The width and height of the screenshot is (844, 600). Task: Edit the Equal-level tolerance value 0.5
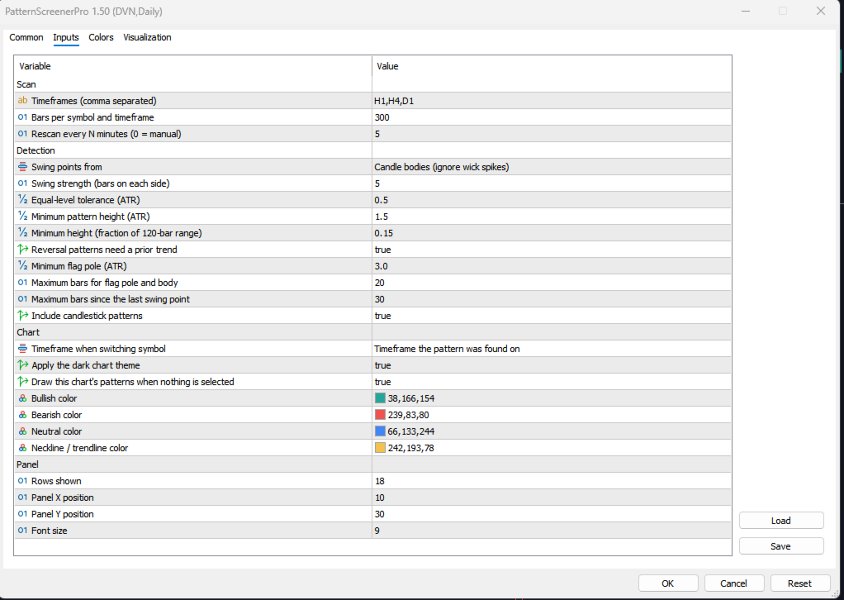[x=552, y=200]
